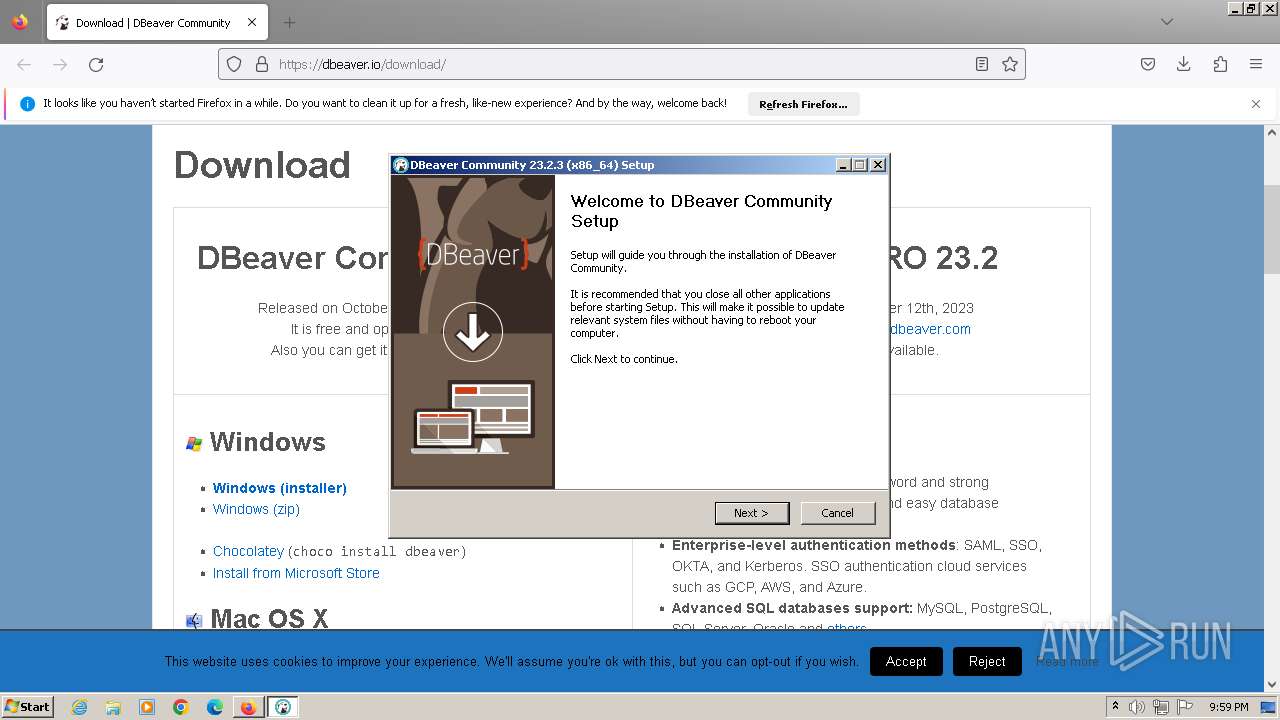
Task: Launch Microsoft Edge from taskbar
Action: 215,707
